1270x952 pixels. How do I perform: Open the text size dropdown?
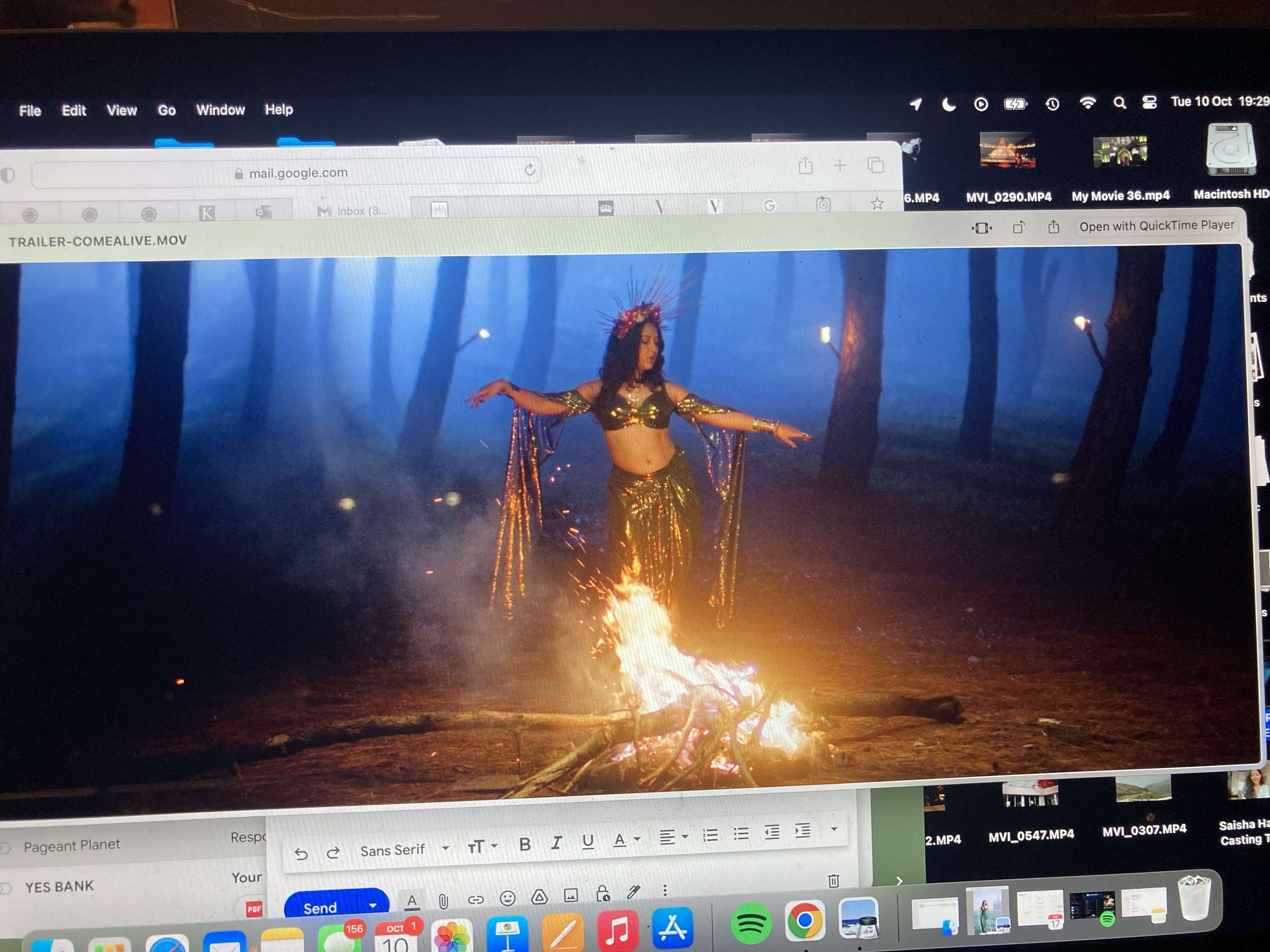482,846
